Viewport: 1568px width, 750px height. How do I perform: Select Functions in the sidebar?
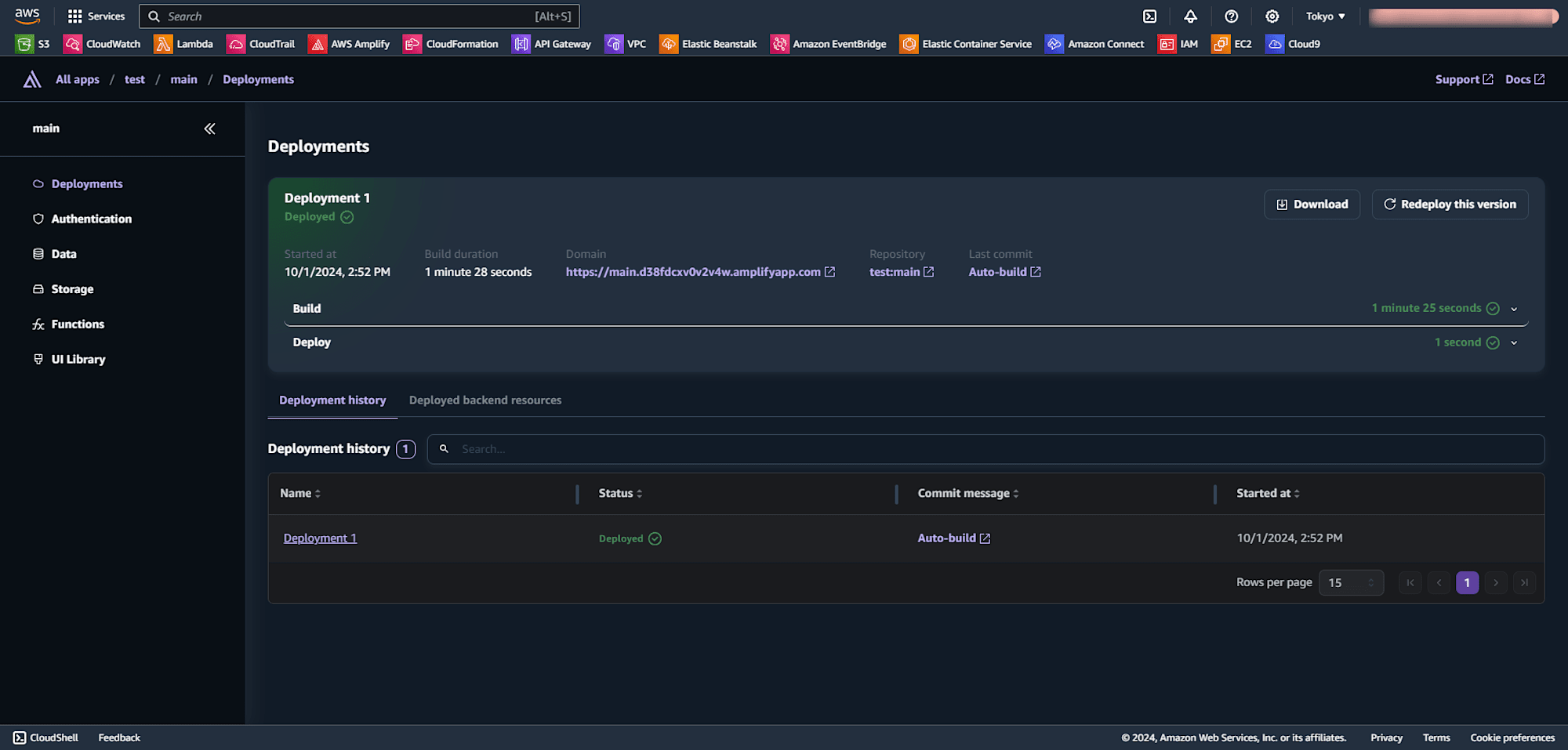tap(68, 324)
